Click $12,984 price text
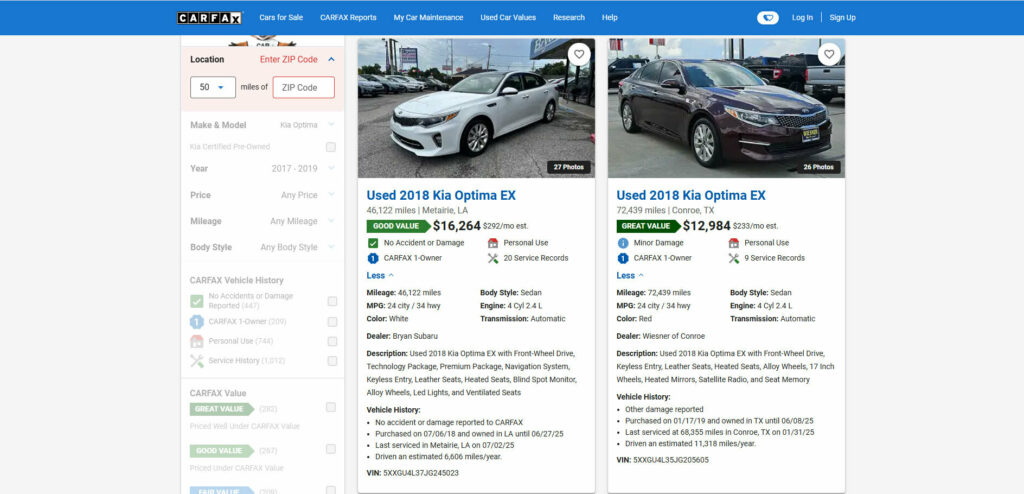Screen dimensions: 1024x494 click(x=707, y=226)
